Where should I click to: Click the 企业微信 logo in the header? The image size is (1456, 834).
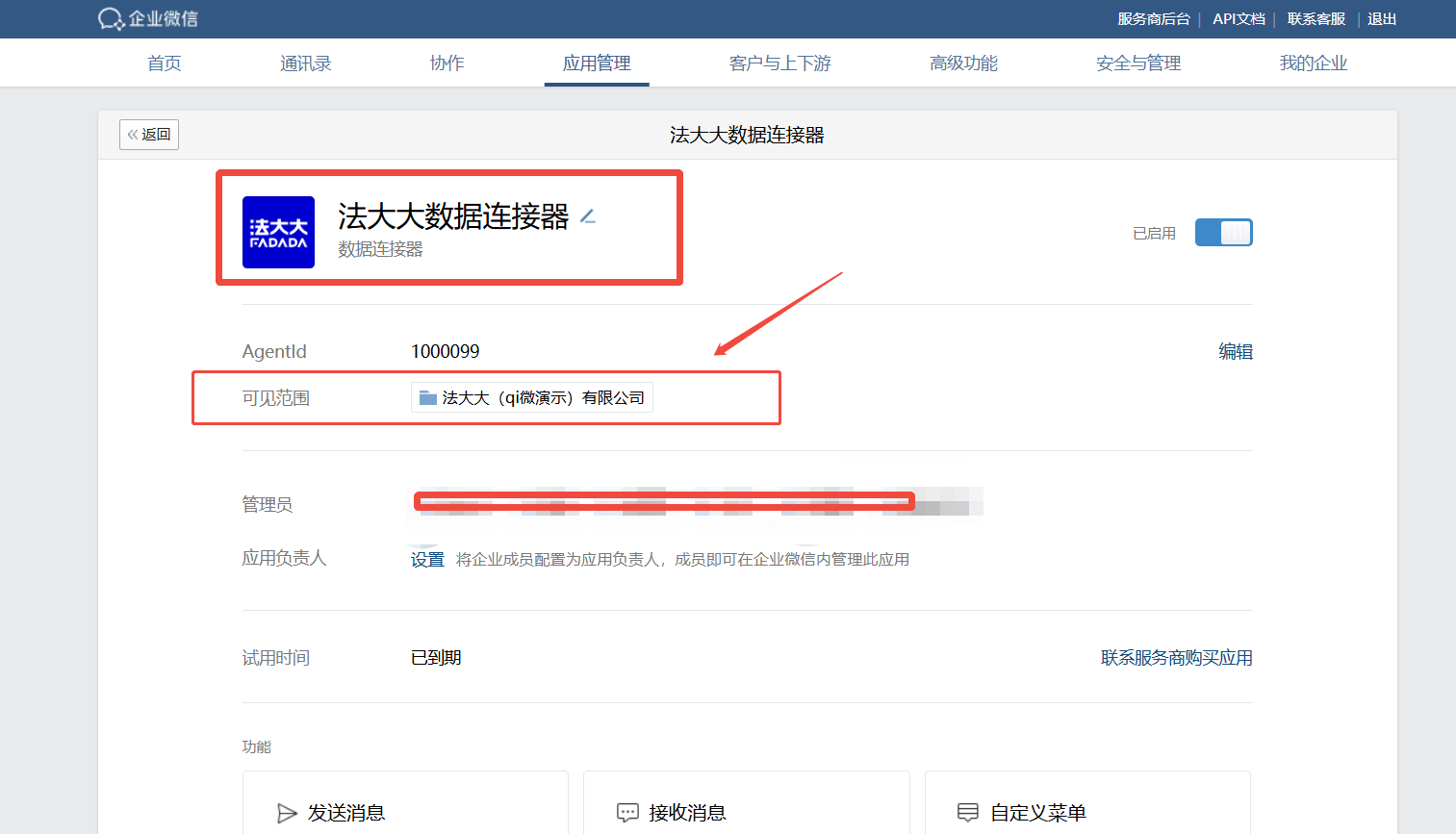(148, 18)
